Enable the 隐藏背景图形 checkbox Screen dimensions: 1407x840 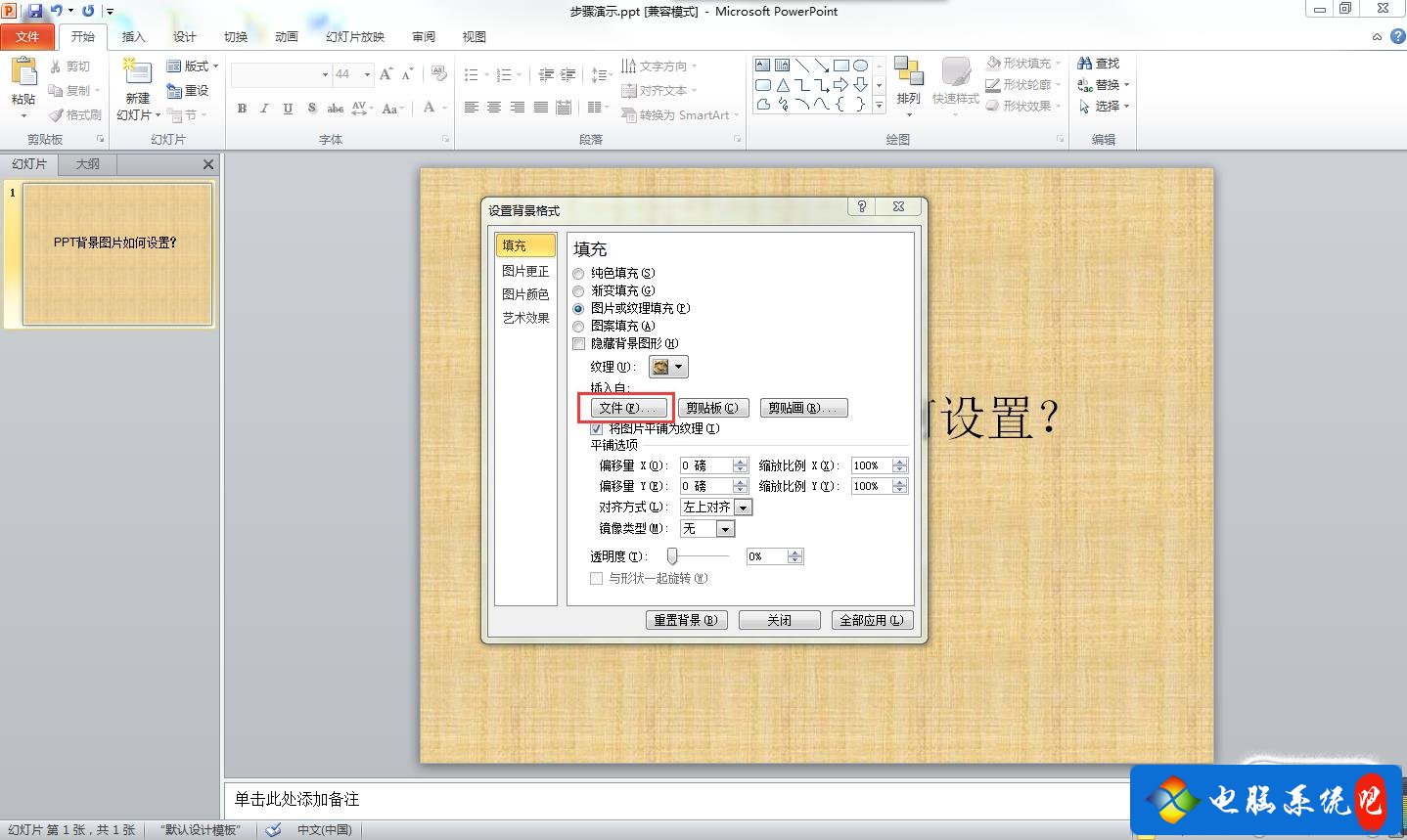pyautogui.click(x=578, y=343)
